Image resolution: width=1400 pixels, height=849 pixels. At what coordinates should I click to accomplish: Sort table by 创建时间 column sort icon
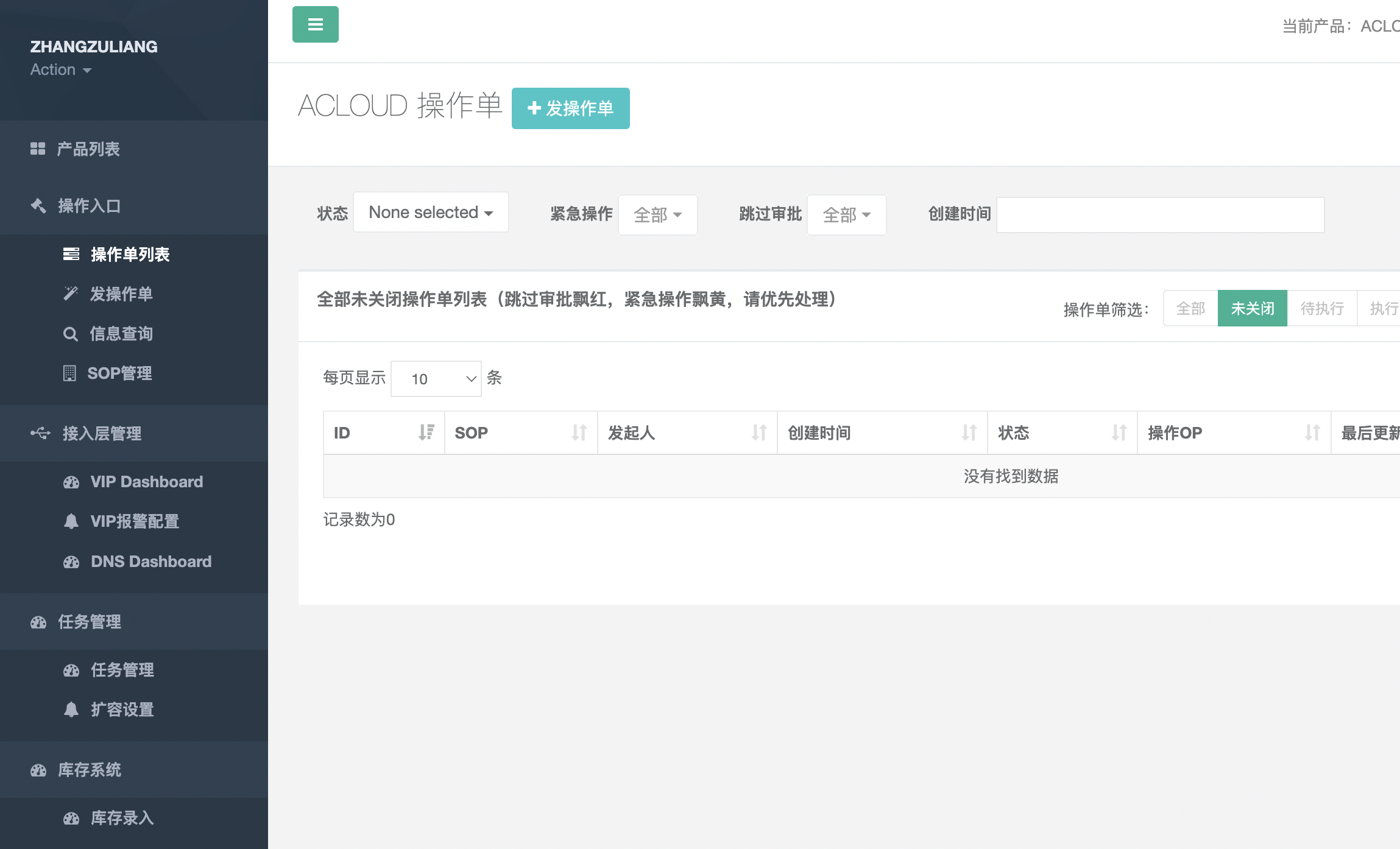pos(969,432)
